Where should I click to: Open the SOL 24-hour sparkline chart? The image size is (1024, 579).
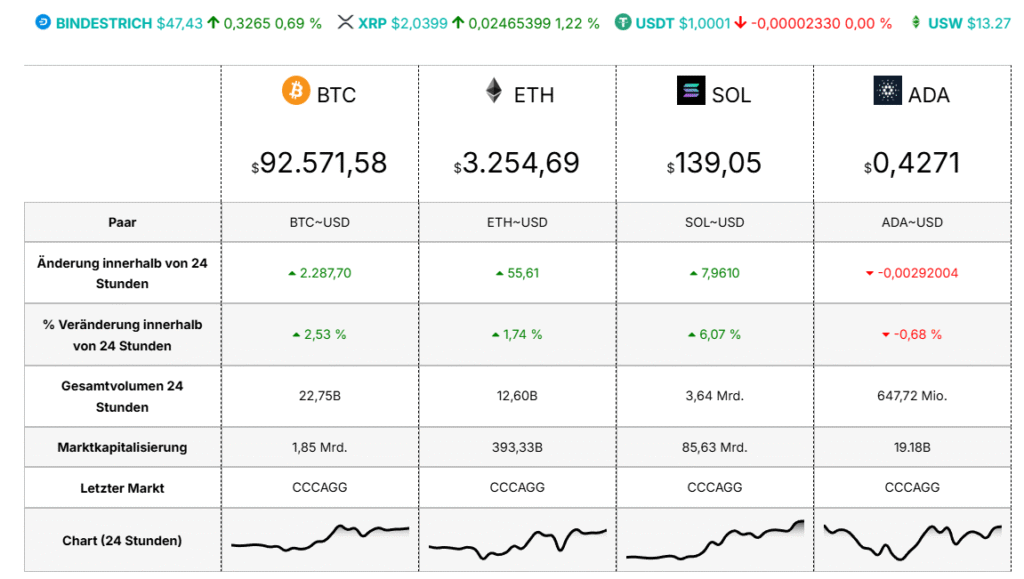(714, 541)
